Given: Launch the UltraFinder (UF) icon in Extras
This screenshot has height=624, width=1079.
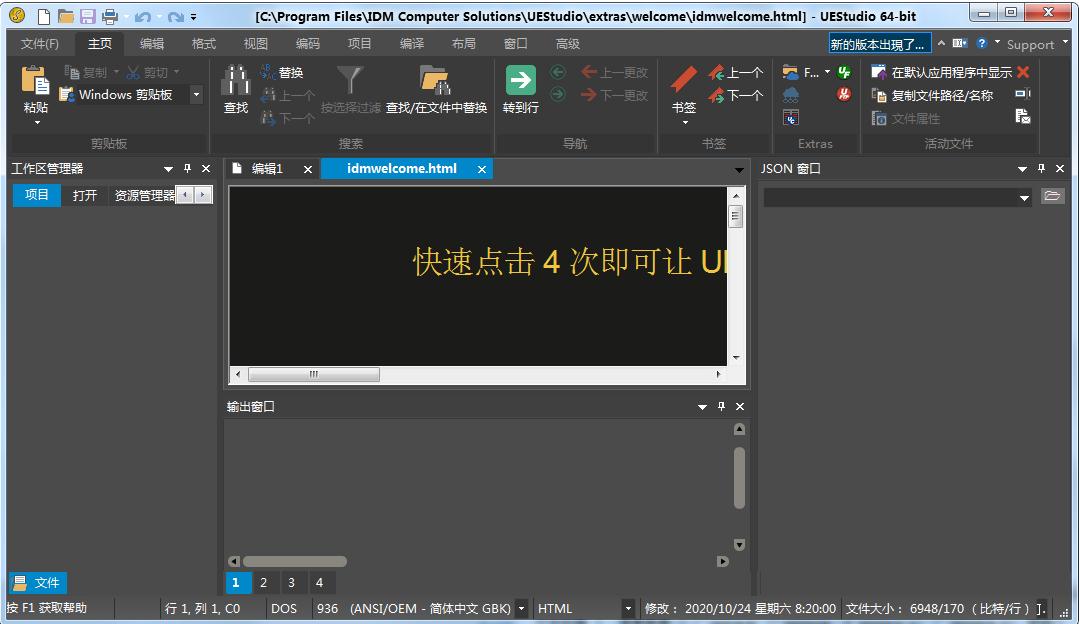Looking at the screenshot, I should pyautogui.click(x=842, y=71).
